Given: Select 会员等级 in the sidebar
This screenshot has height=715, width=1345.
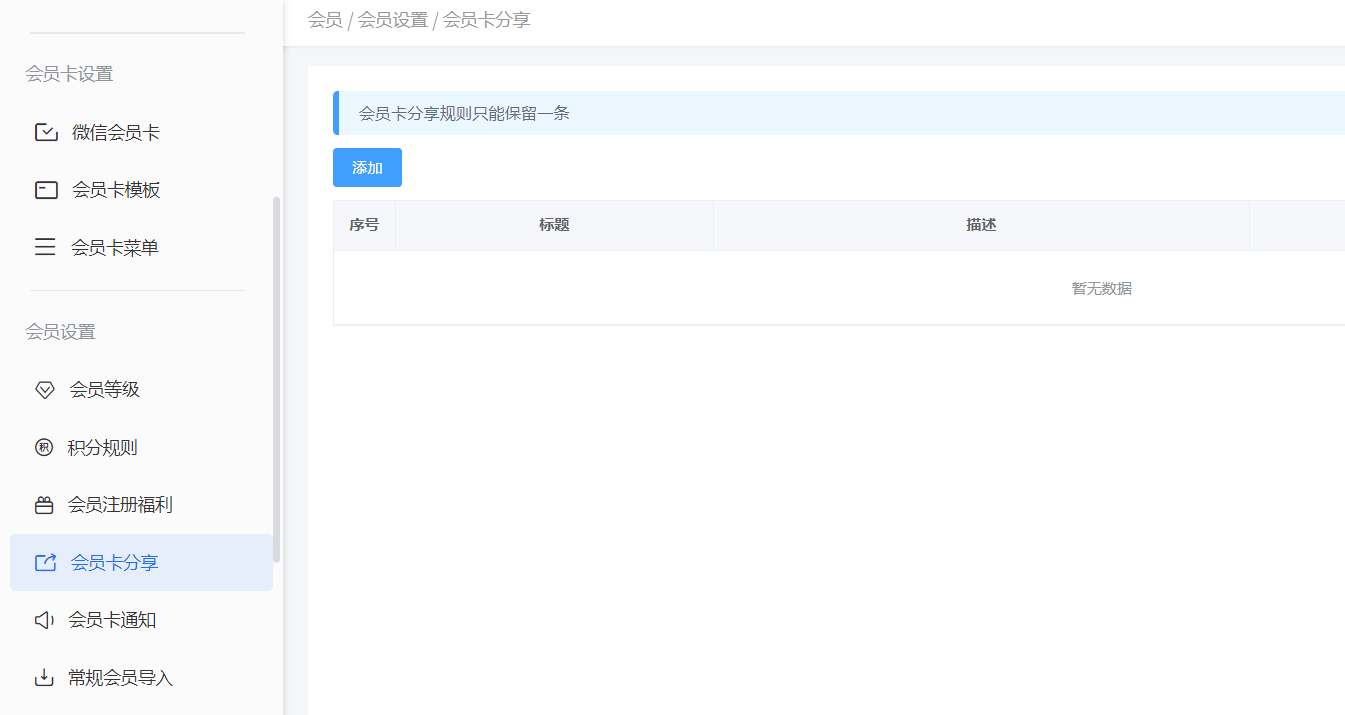Looking at the screenshot, I should 141,390.
